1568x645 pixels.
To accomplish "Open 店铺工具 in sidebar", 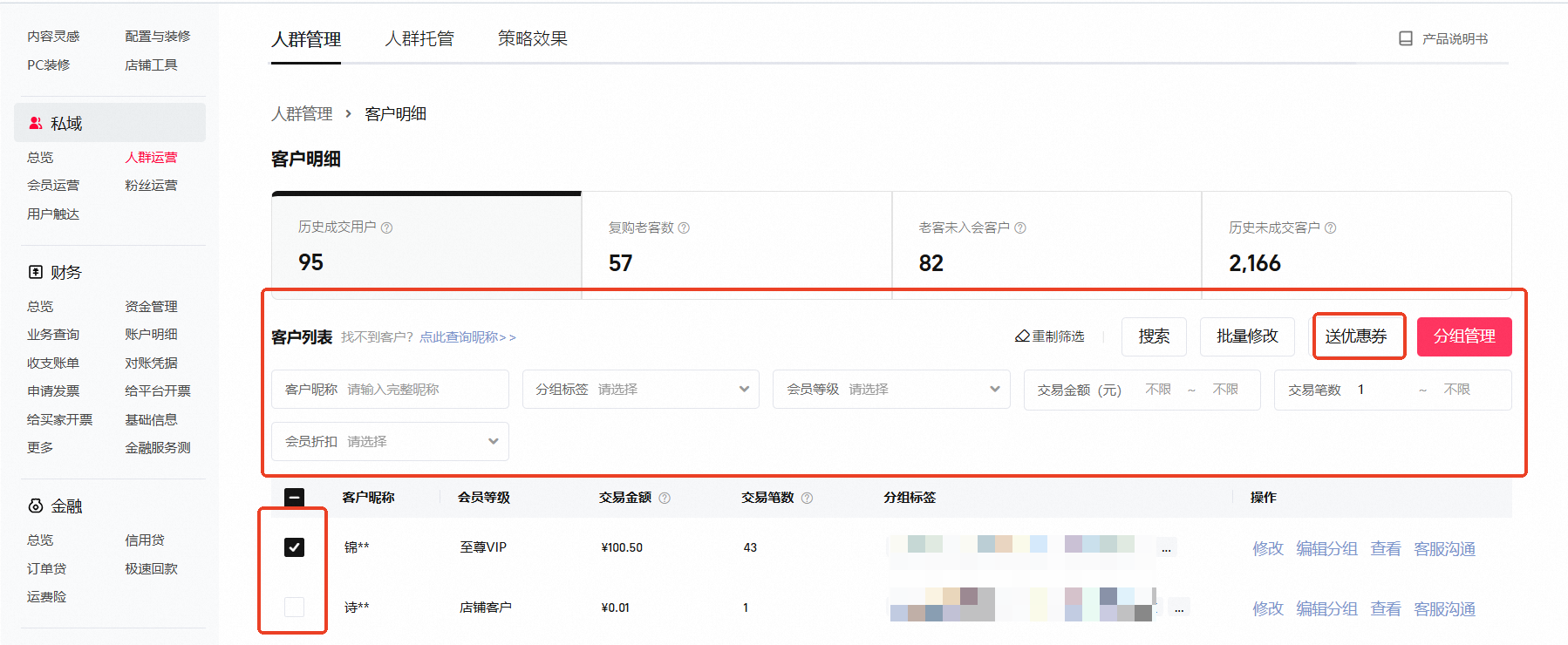I will [x=151, y=64].
